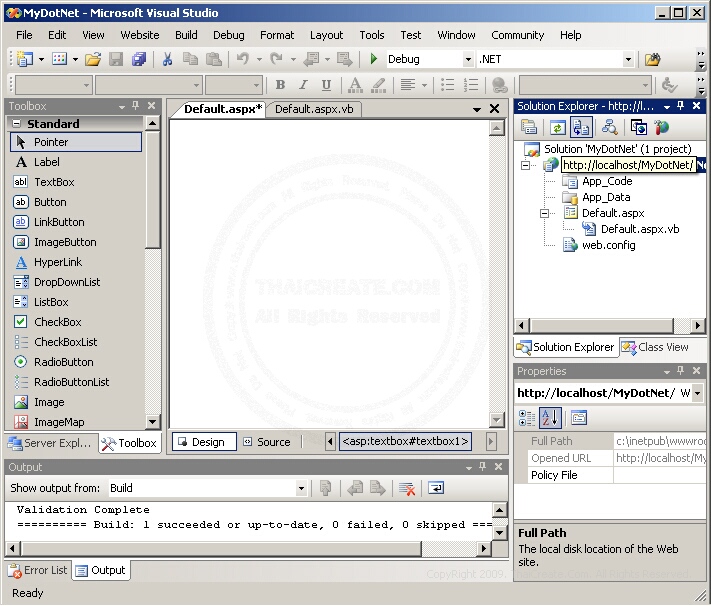Click the Open File folder icon
711x606 pixels.
pyautogui.click(x=93, y=59)
